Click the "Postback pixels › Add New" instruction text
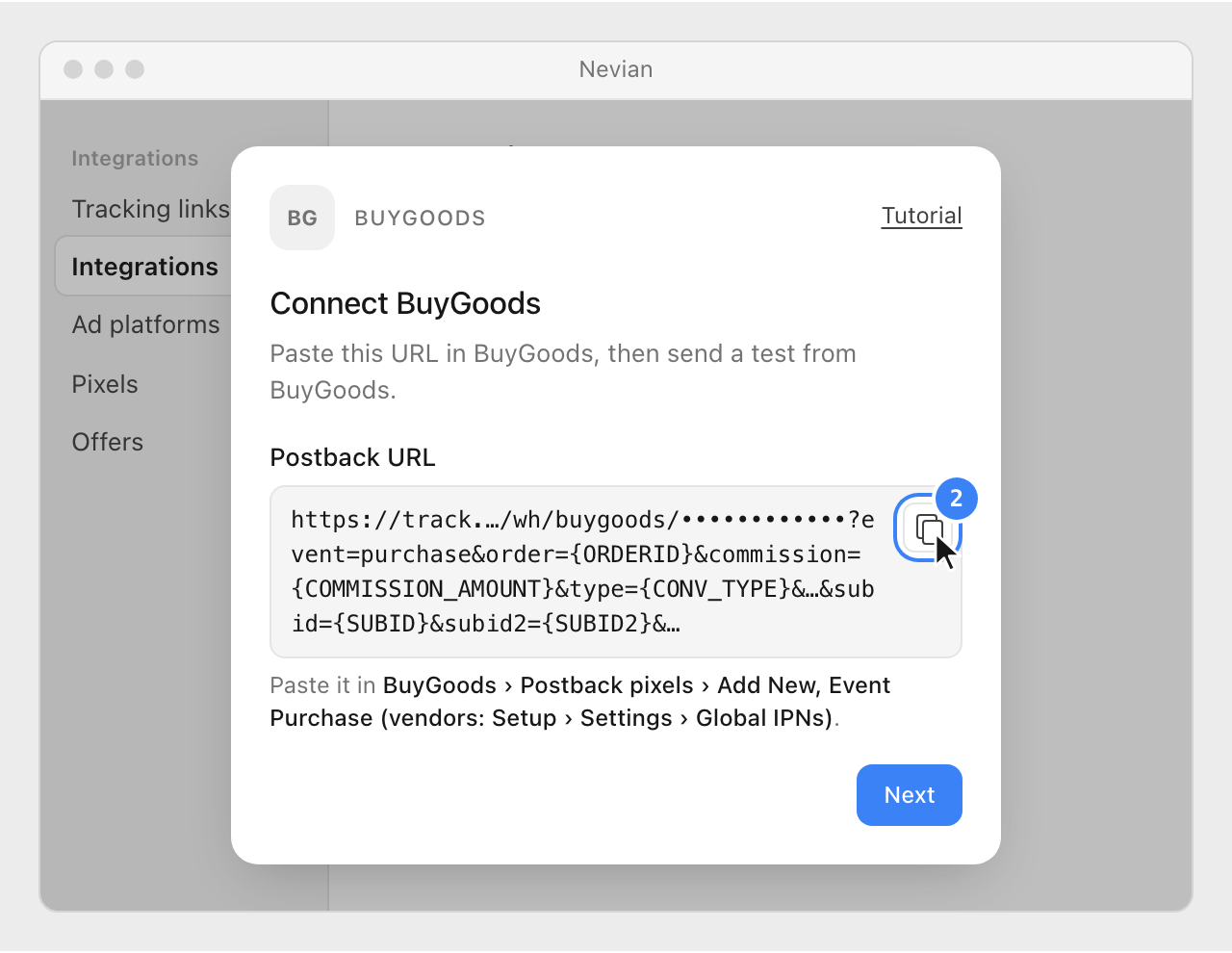 (669, 685)
